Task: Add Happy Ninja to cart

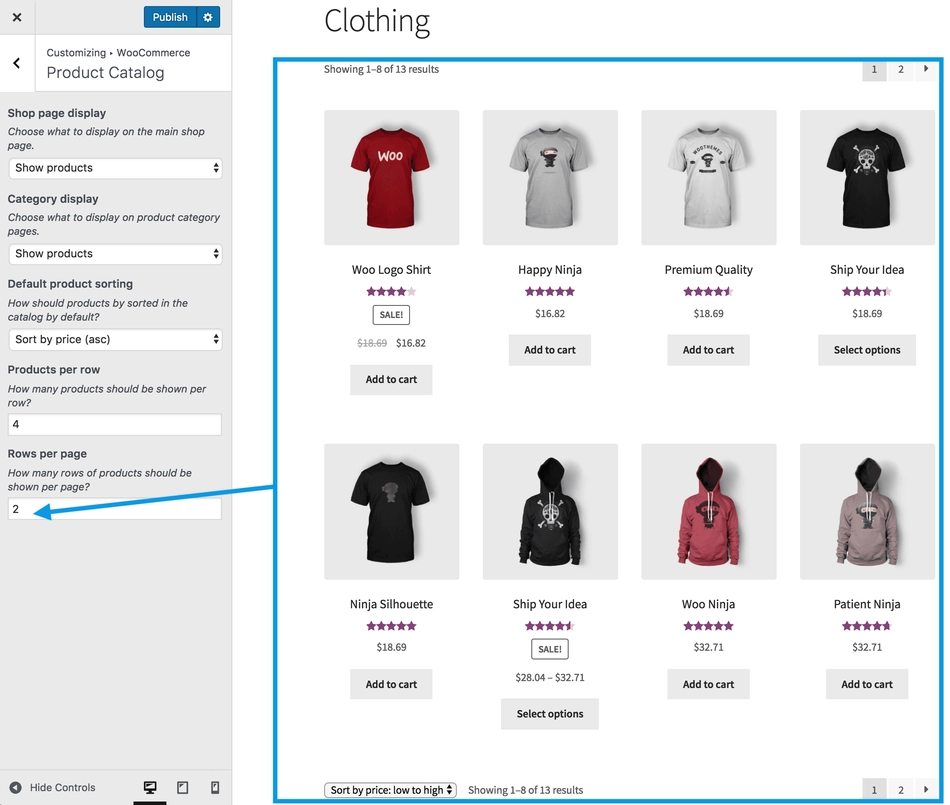Action: [550, 350]
